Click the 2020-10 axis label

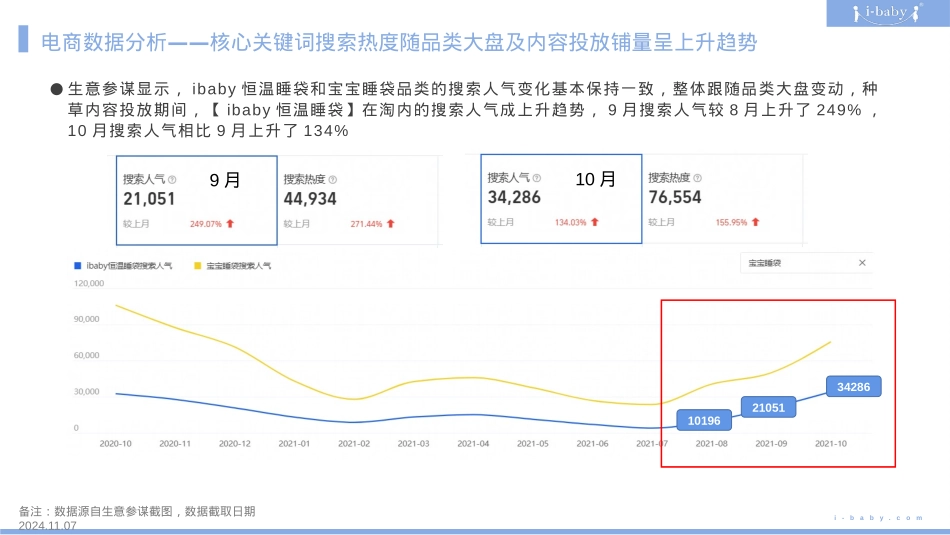point(115,444)
